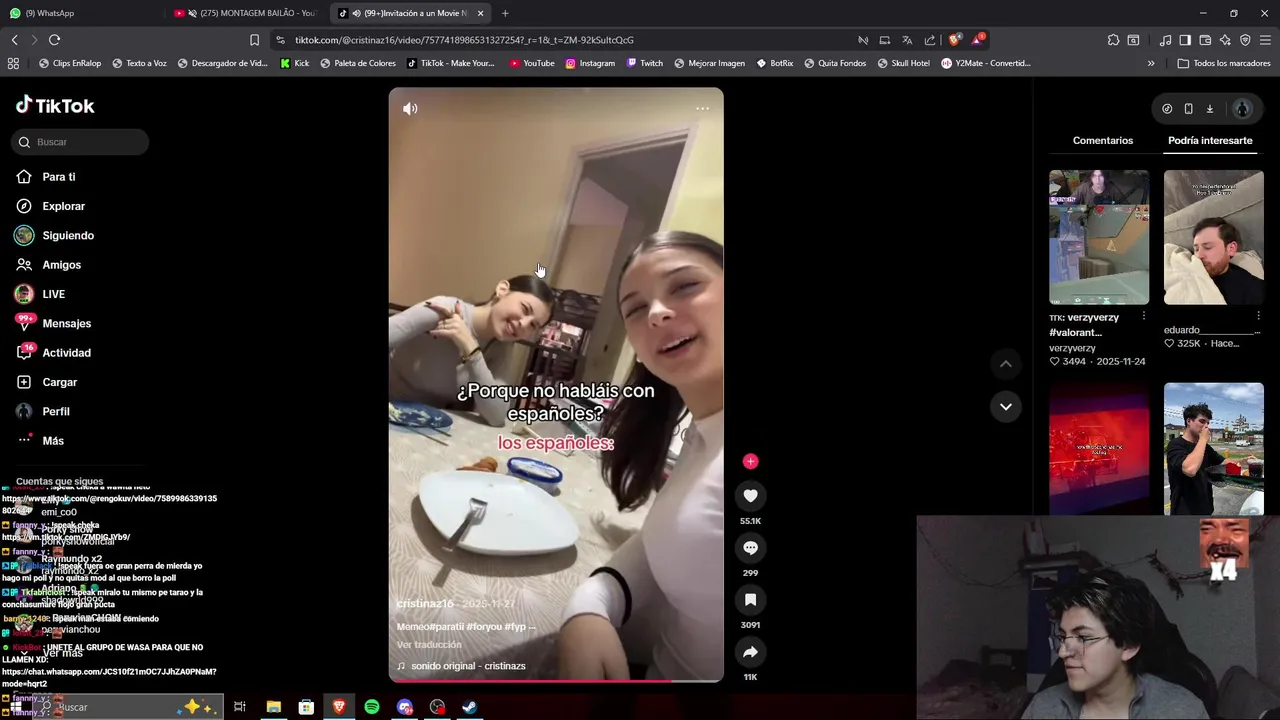Open options for the verzyverzy recommended video
This screenshot has width=1280, height=720.
(x=1143, y=317)
